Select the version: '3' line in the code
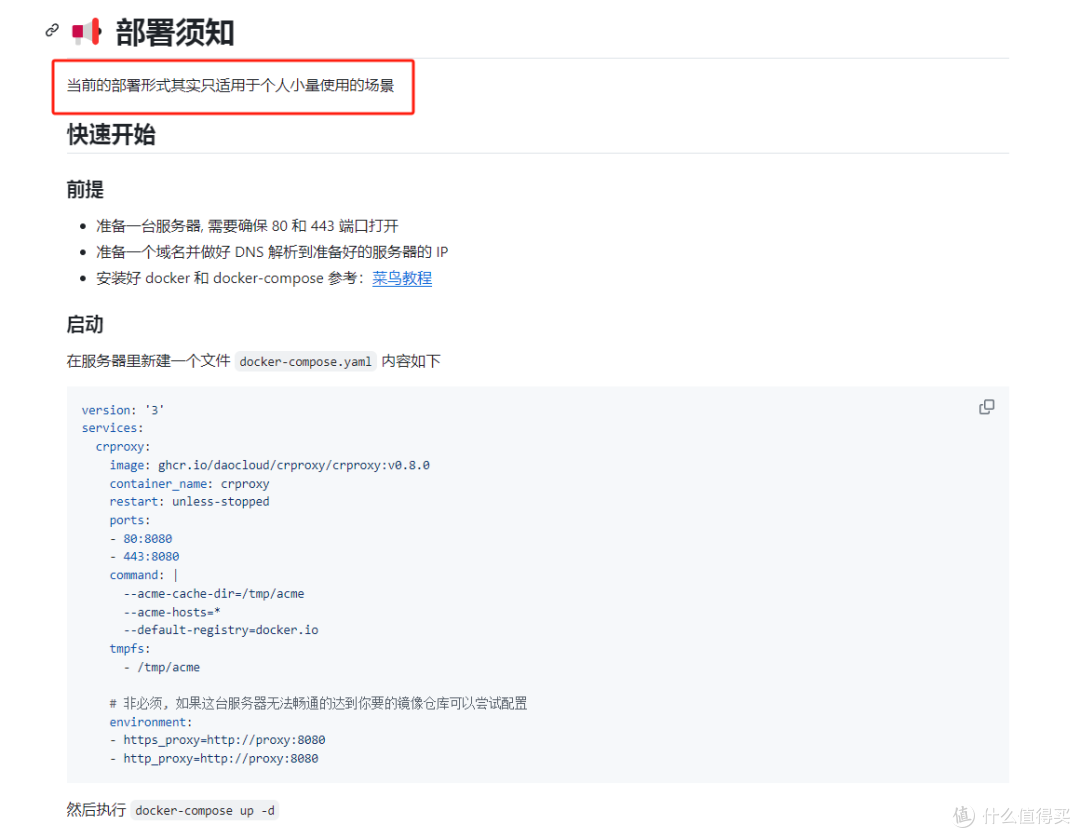1080x838 pixels. [x=123, y=409]
